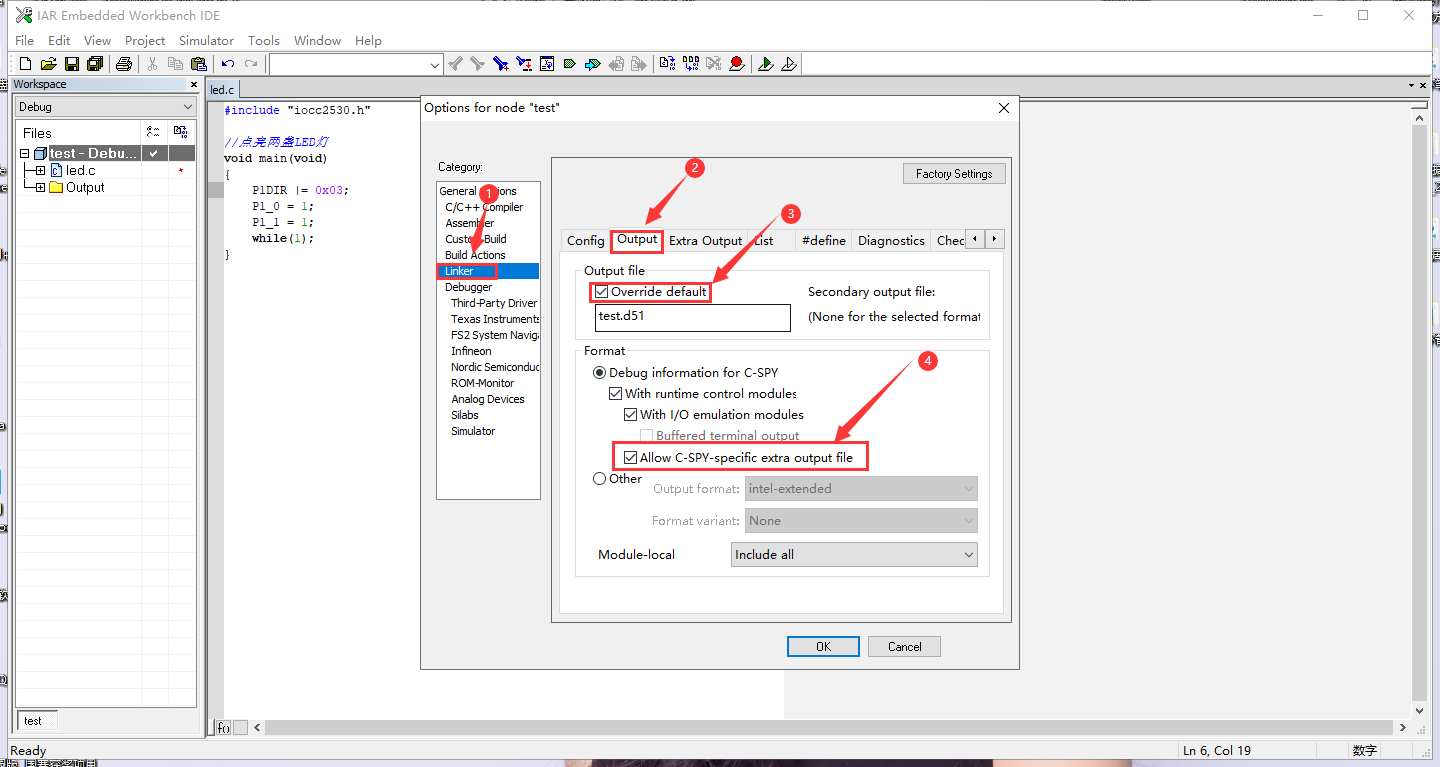The height and width of the screenshot is (767, 1440).
Task: Collapse the test - Debug project node
Action: click(25, 154)
